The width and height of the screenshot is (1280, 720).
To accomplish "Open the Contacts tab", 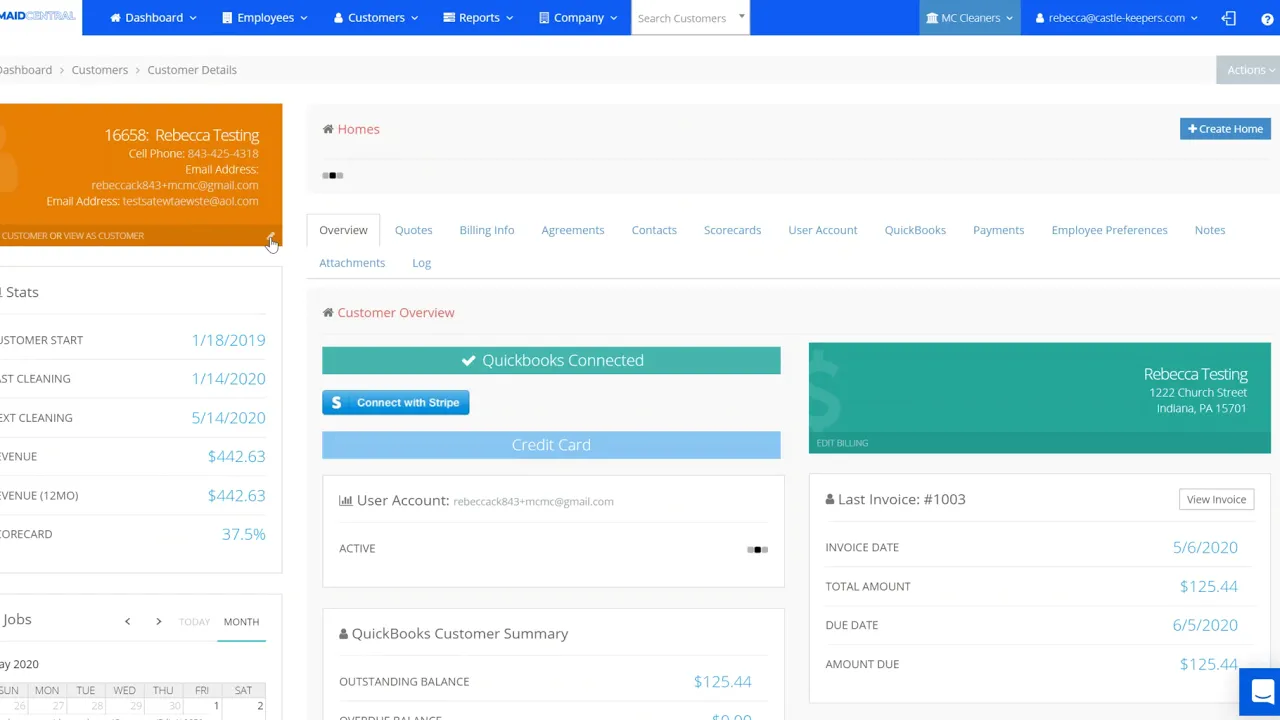I will 654,230.
